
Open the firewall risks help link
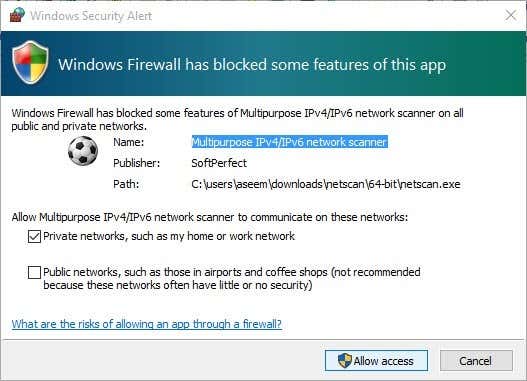[x=147, y=324]
